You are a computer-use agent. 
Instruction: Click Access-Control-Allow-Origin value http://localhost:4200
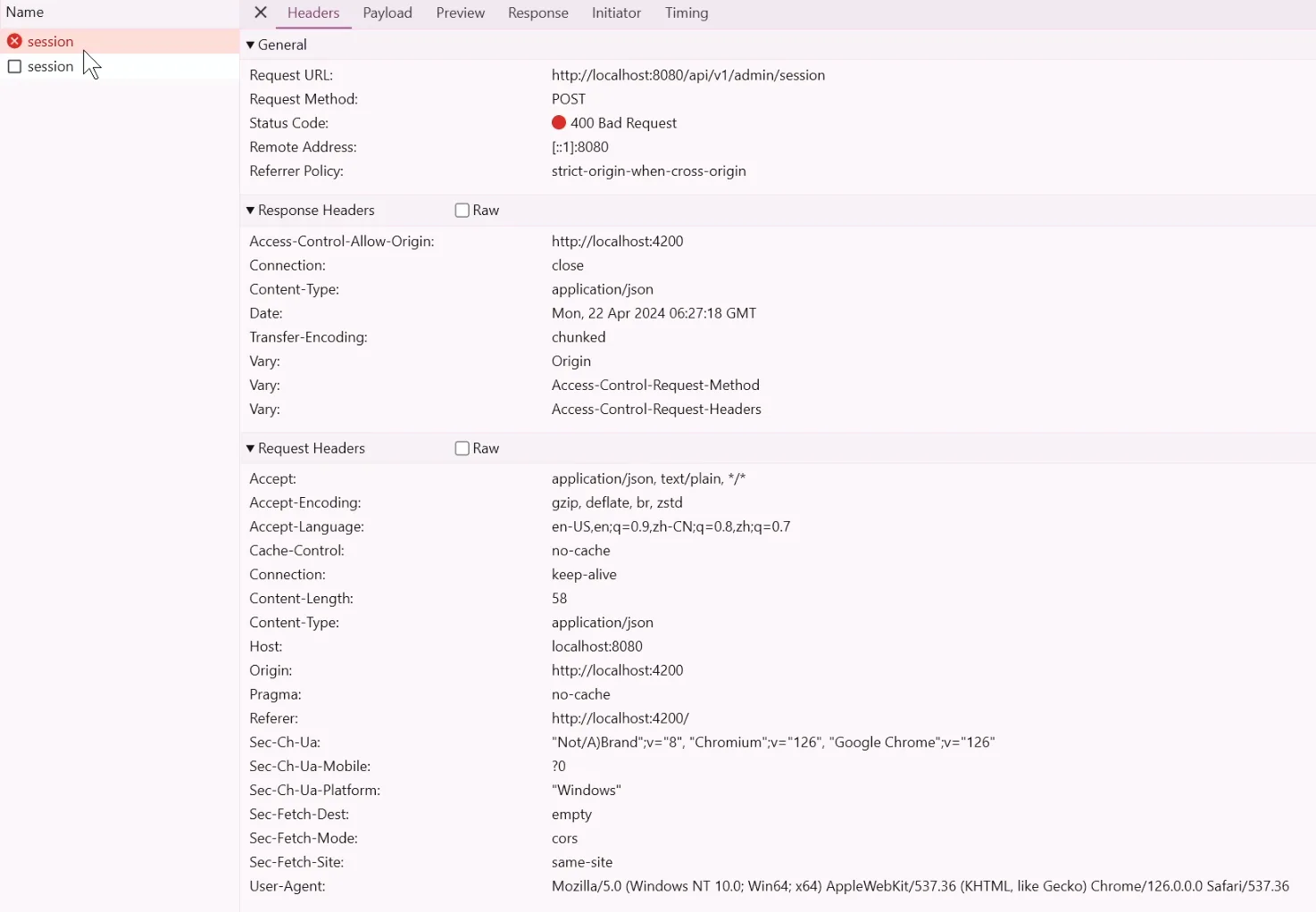(618, 242)
